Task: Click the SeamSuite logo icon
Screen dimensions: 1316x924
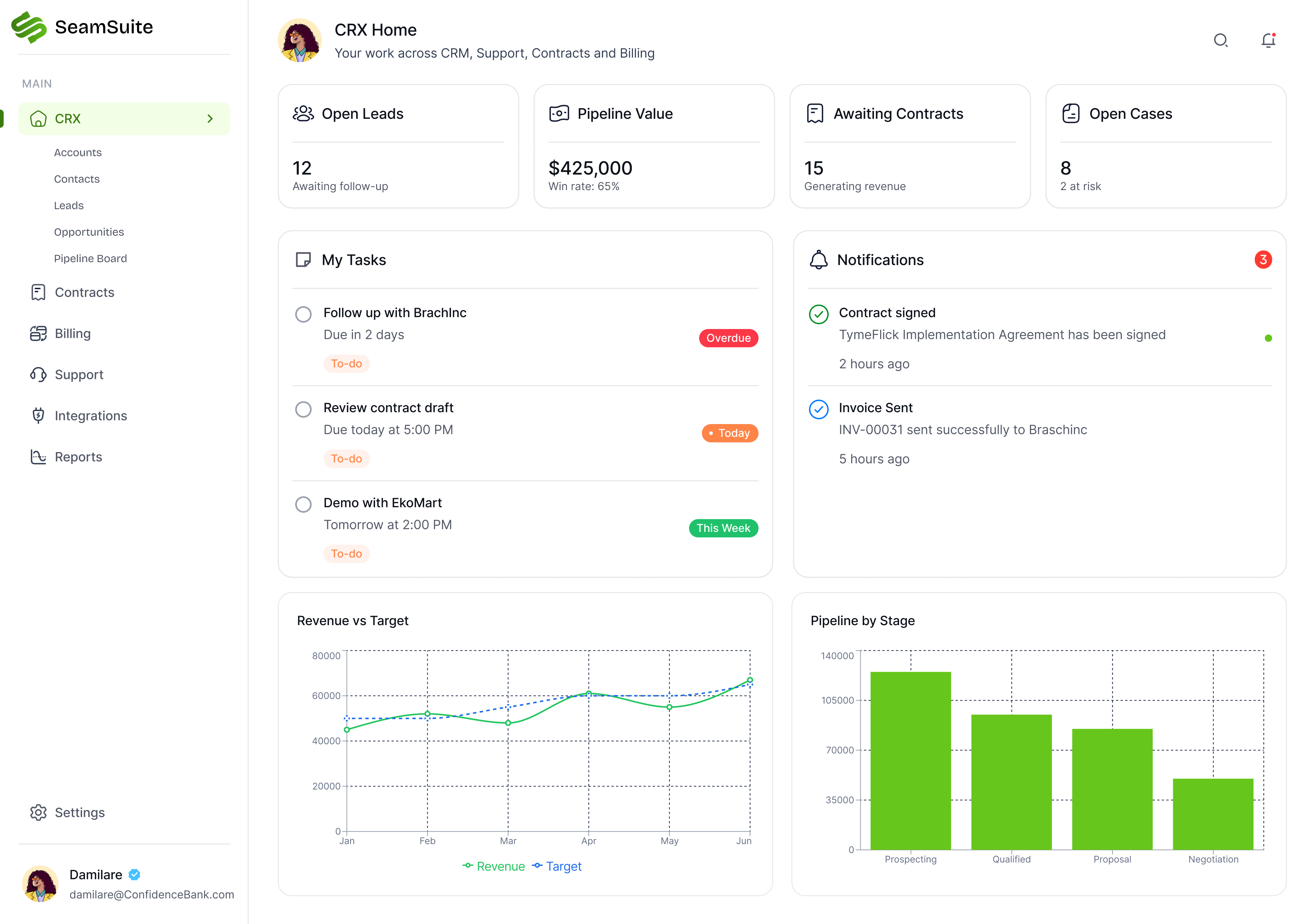Action: 29,27
